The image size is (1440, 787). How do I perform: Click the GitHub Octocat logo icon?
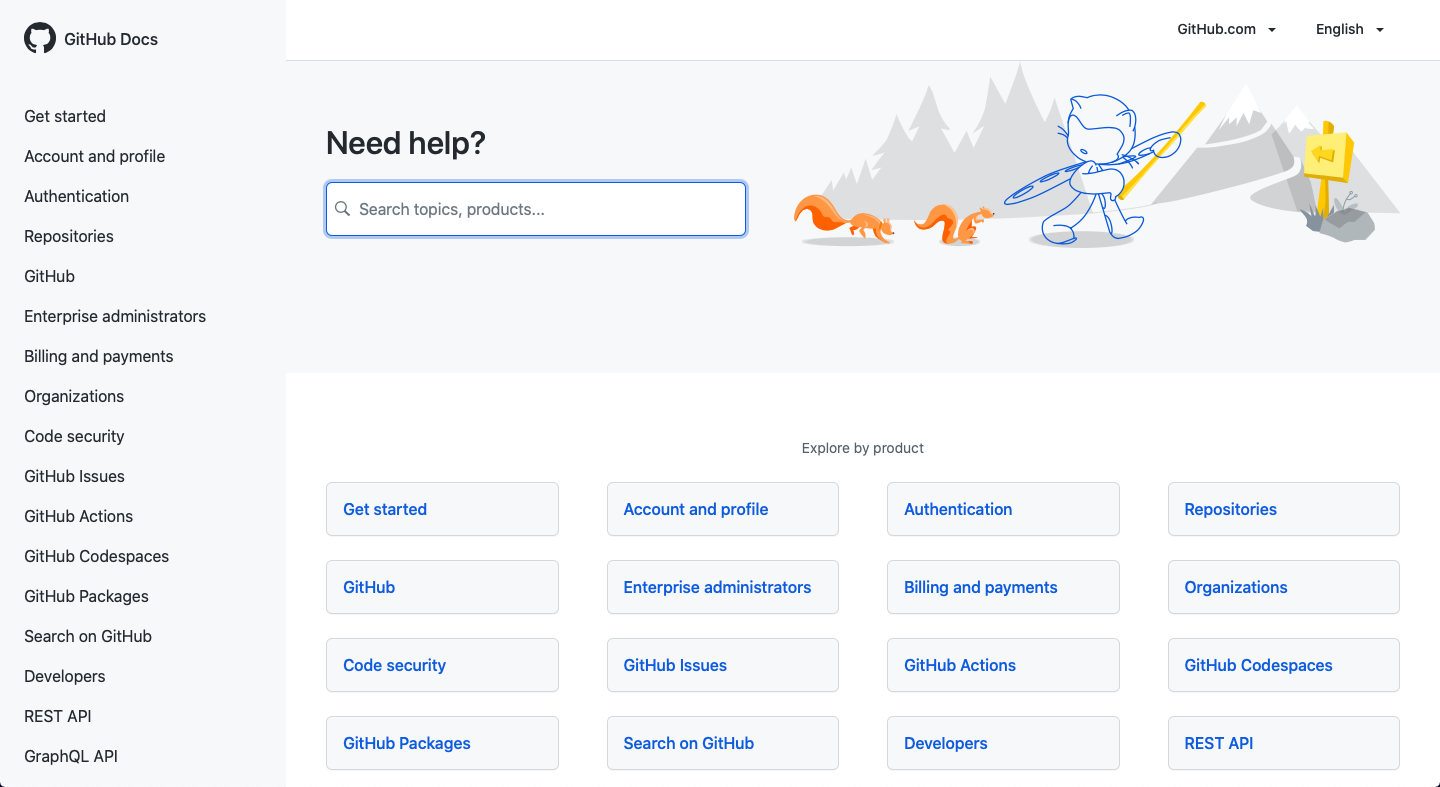pos(40,39)
